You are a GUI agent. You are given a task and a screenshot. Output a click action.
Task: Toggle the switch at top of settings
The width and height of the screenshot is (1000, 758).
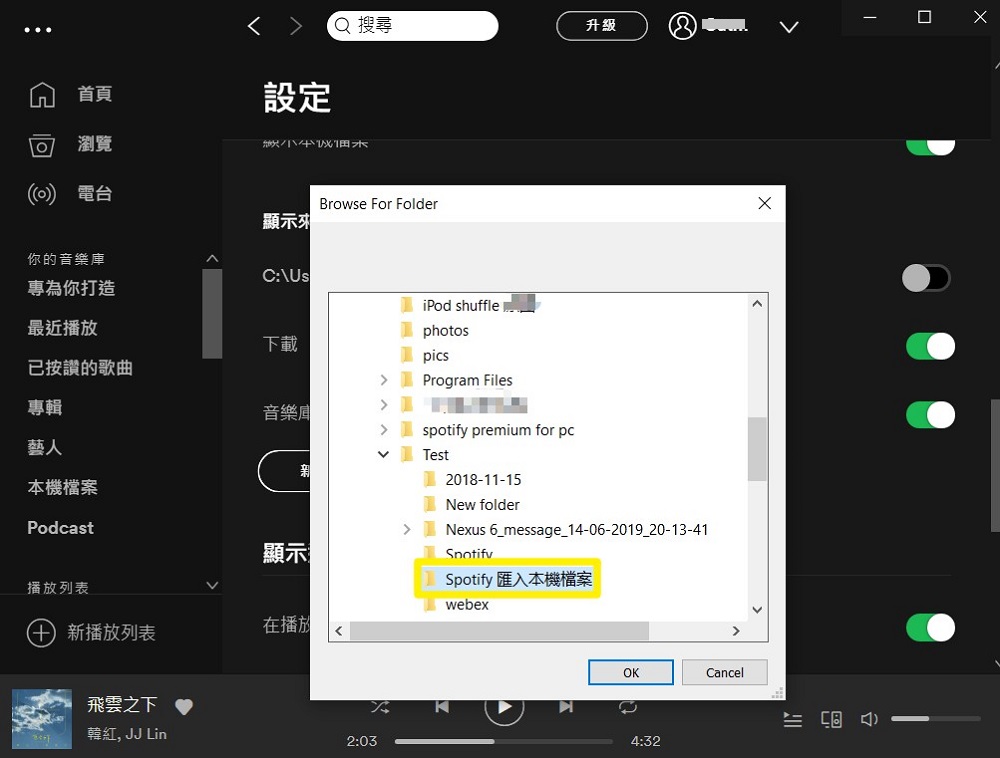[930, 146]
